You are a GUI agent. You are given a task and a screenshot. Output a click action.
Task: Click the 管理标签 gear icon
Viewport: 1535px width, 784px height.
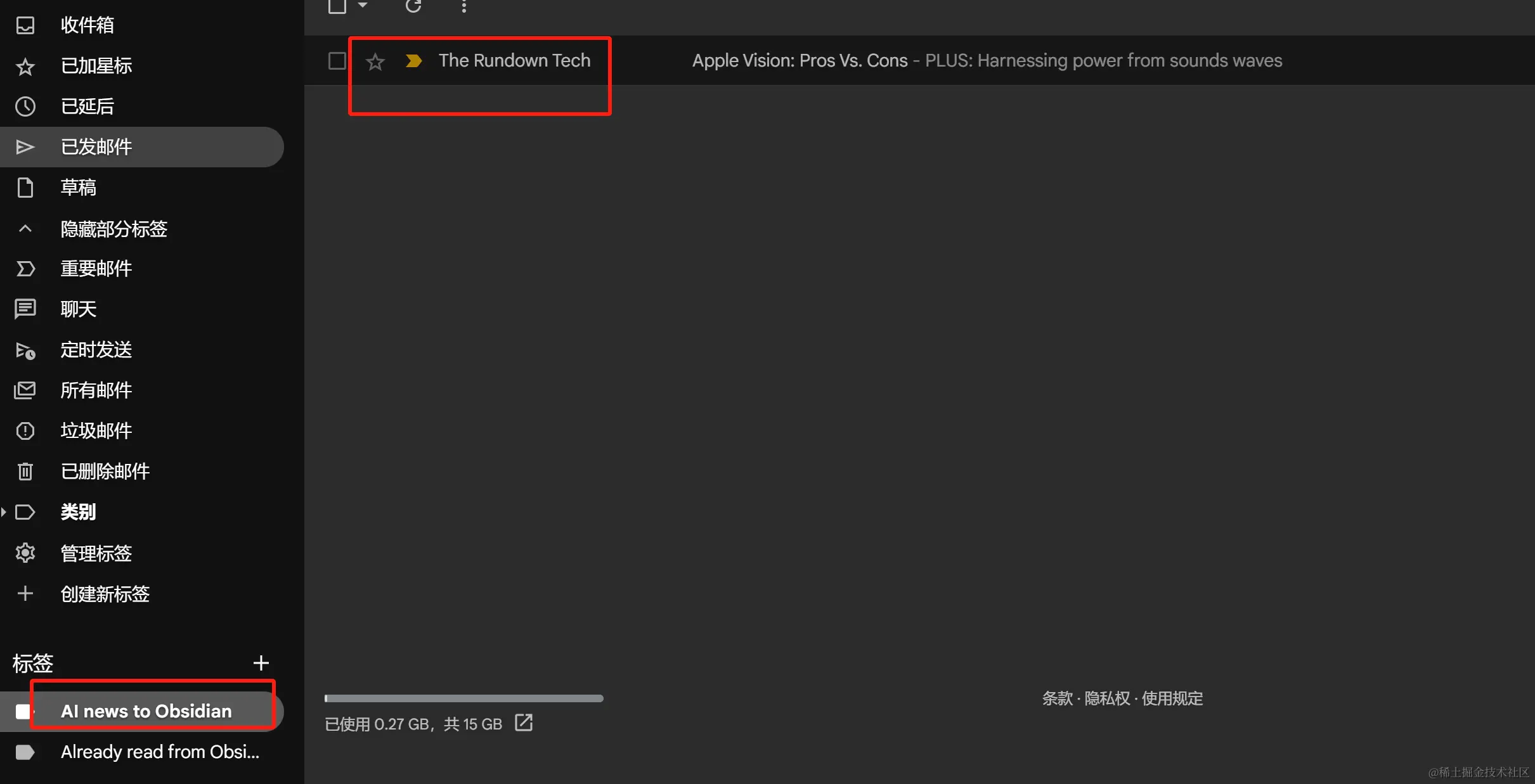[25, 553]
